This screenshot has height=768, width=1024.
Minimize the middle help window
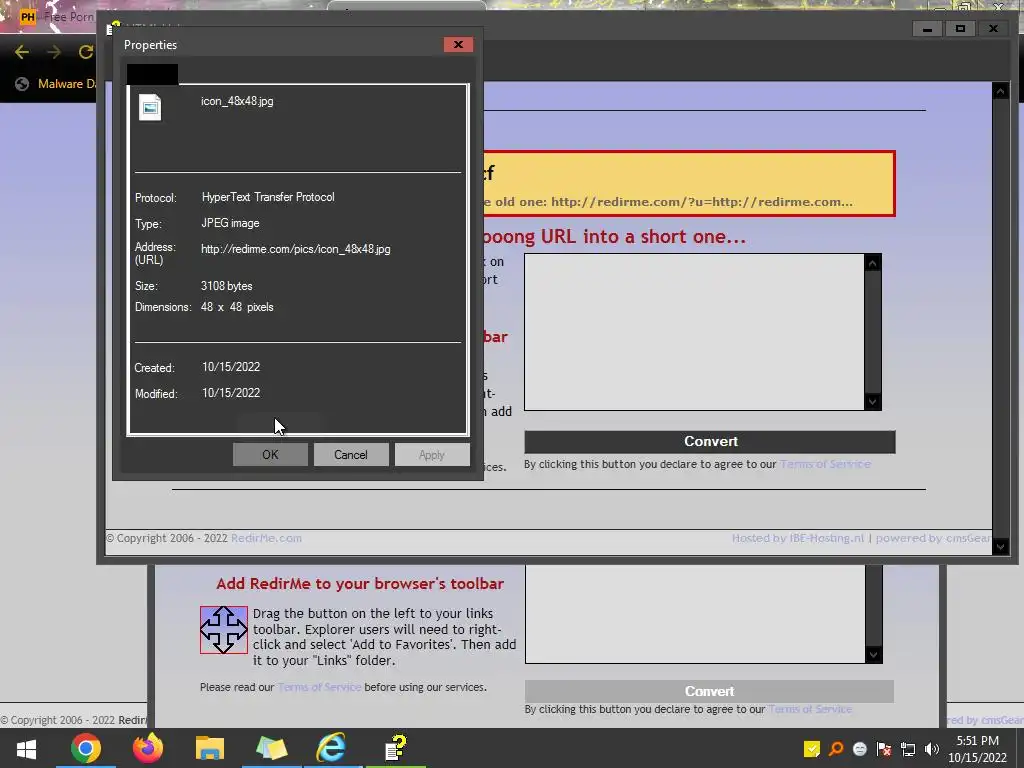(x=927, y=29)
